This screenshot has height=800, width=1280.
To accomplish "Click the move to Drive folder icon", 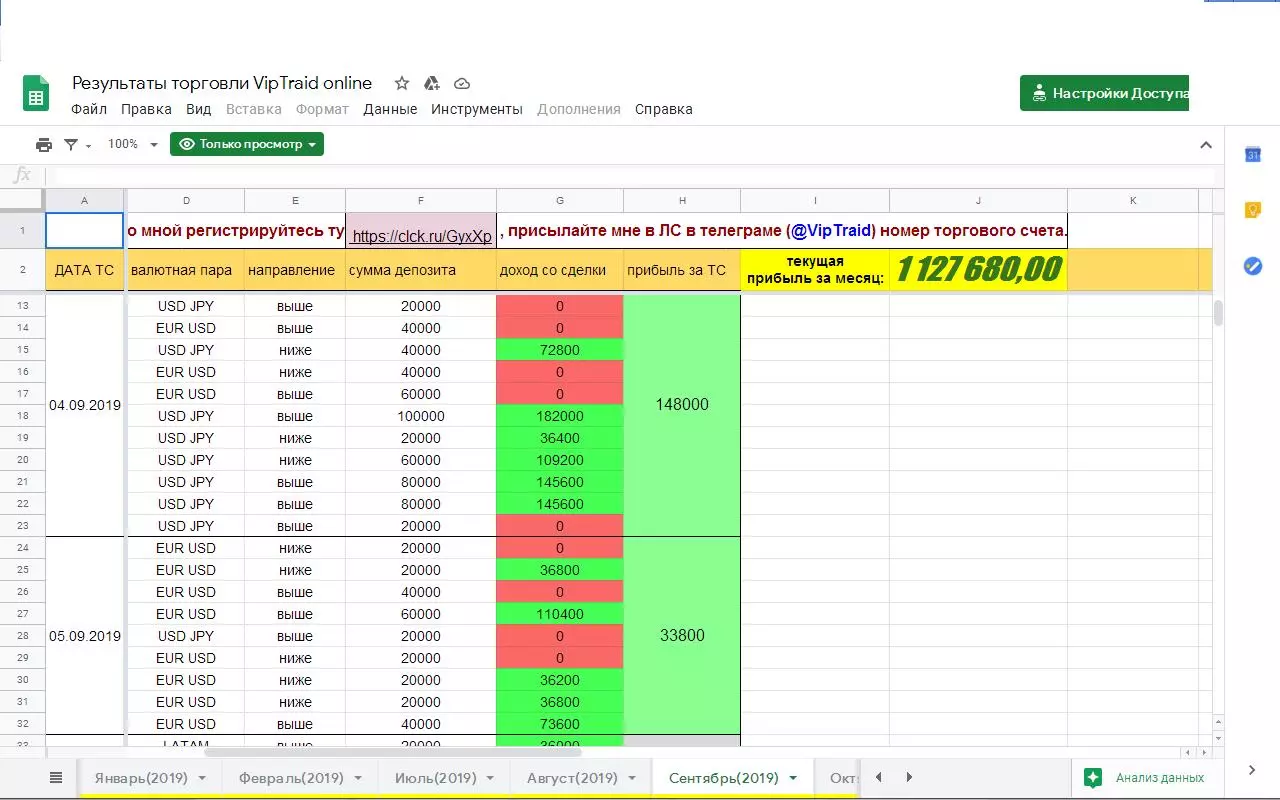I will (432, 84).
